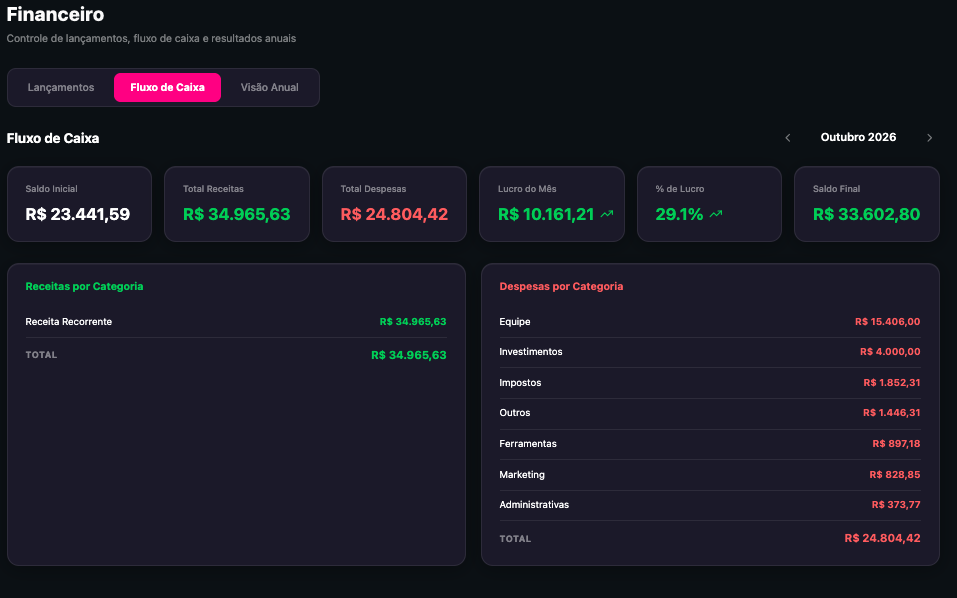957x598 pixels.
Task: Select the Outros expense label
Action: (x=515, y=412)
